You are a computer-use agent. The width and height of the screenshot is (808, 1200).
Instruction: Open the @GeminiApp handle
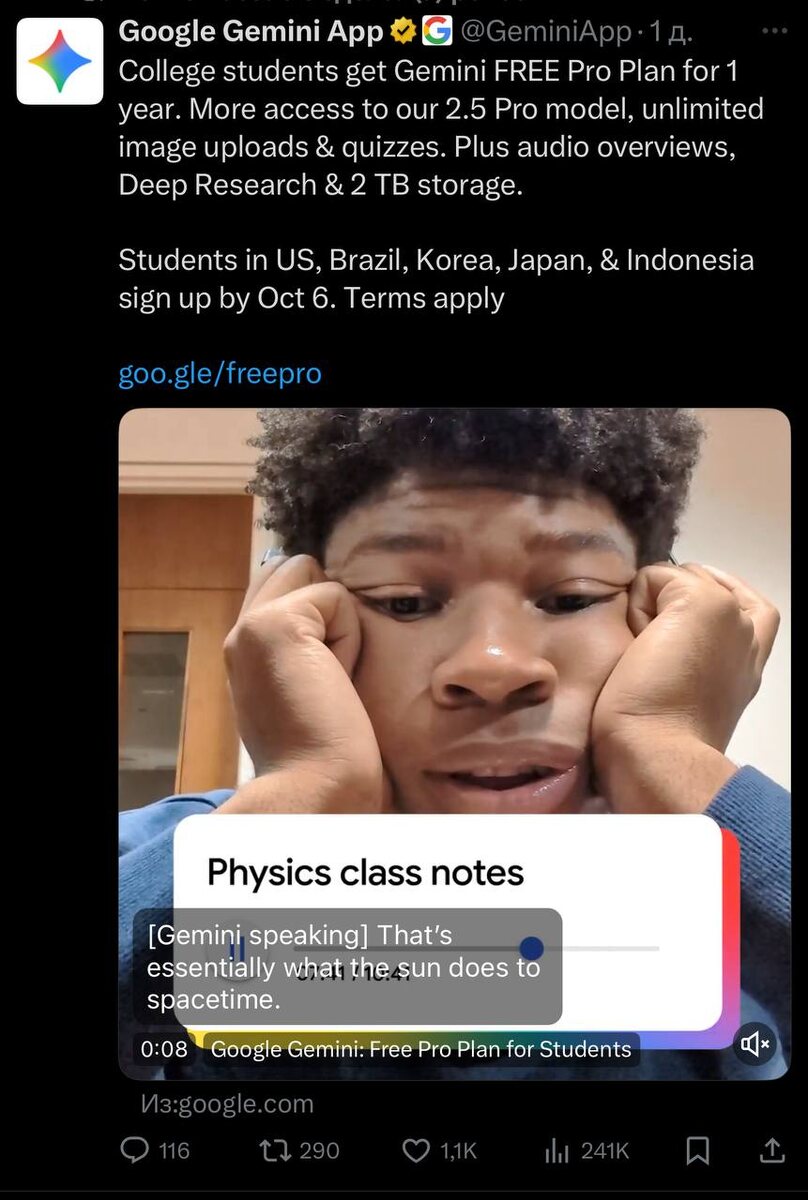pyautogui.click(x=545, y=33)
